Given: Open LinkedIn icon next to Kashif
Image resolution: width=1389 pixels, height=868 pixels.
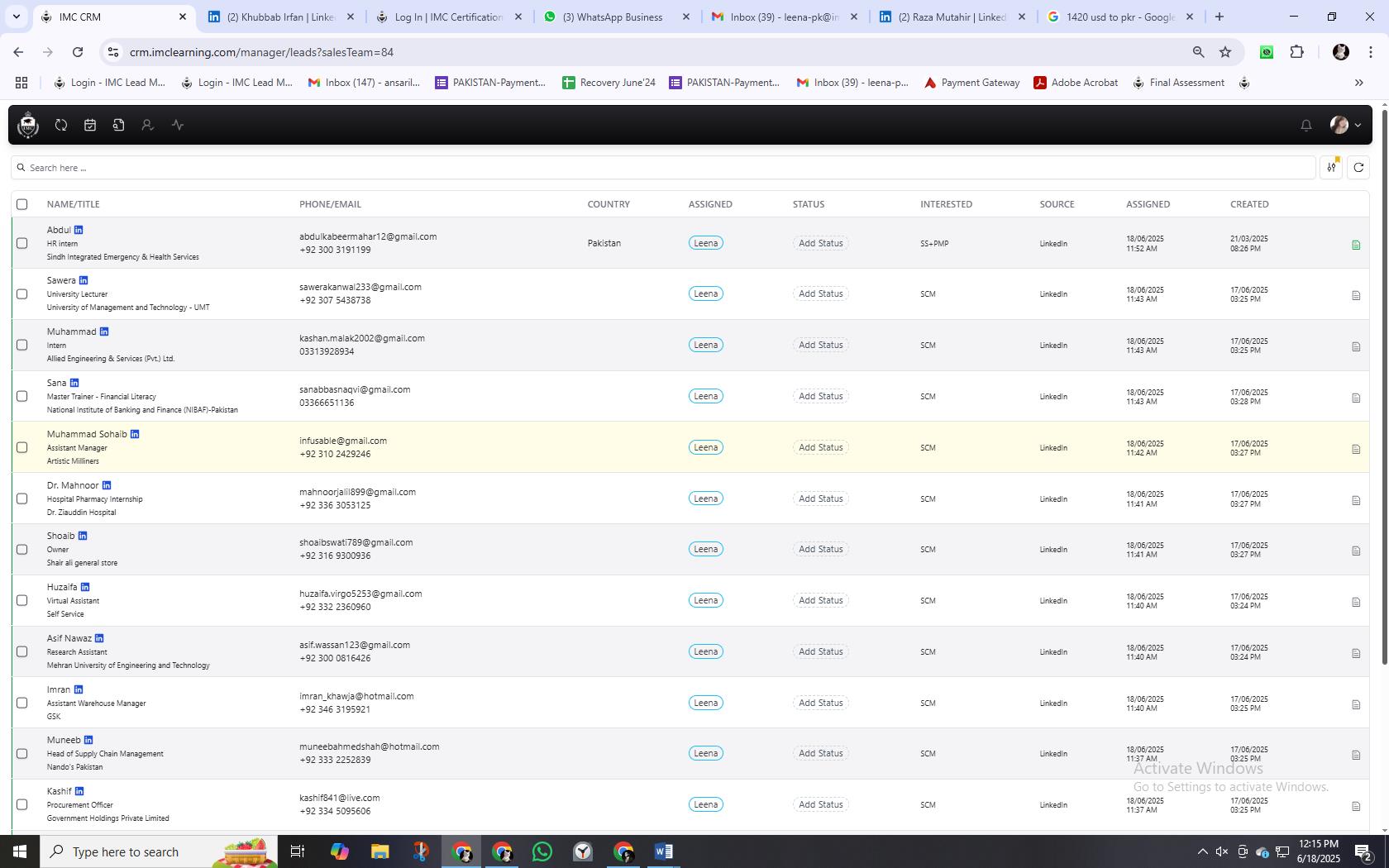Looking at the screenshot, I should click(x=79, y=791).
